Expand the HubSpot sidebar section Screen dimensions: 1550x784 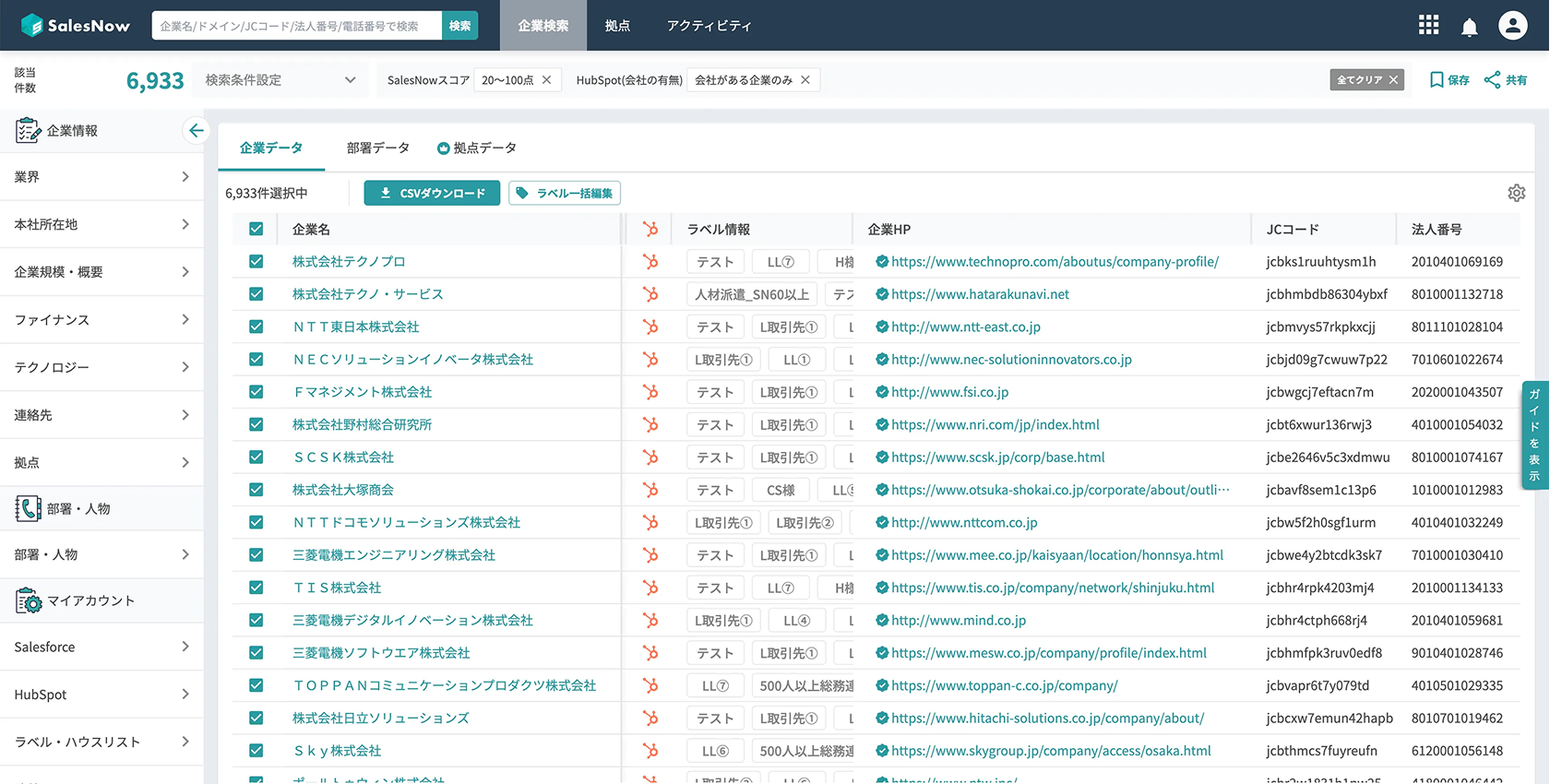tap(101, 695)
